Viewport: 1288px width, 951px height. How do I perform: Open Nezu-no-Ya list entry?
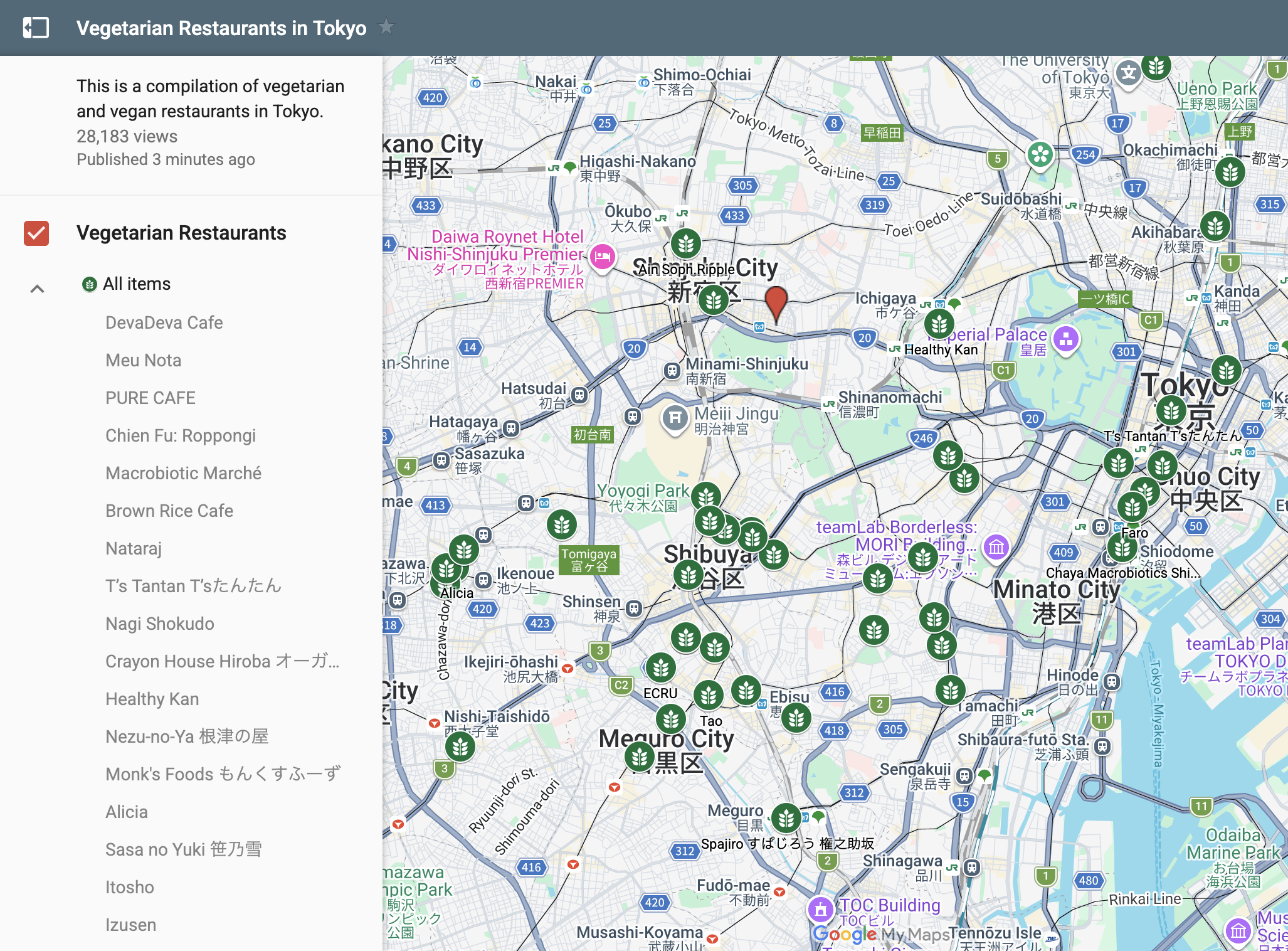pyautogui.click(x=187, y=736)
